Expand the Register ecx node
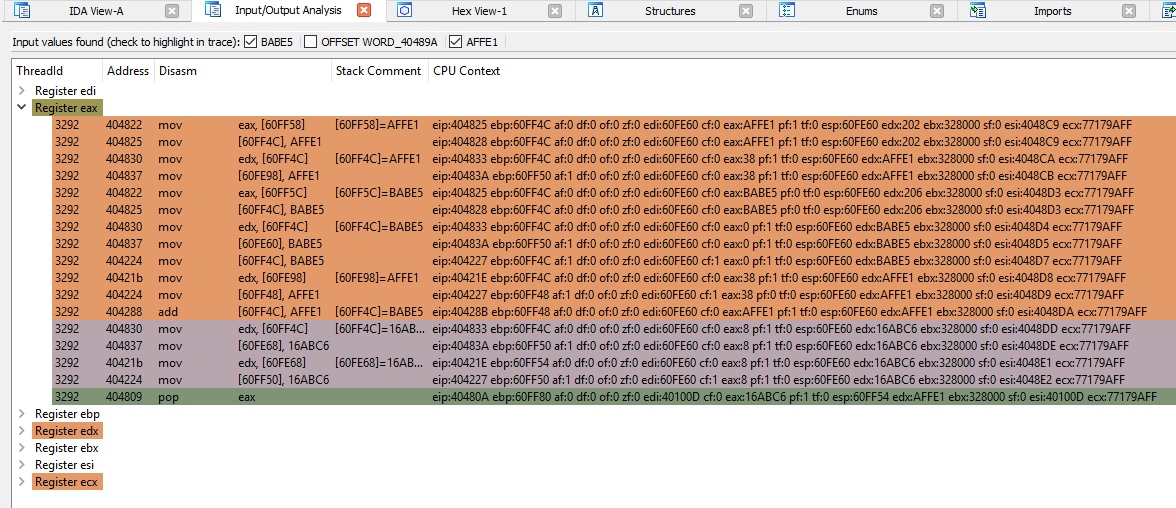Image resolution: width=1176 pixels, height=508 pixels. [22, 482]
